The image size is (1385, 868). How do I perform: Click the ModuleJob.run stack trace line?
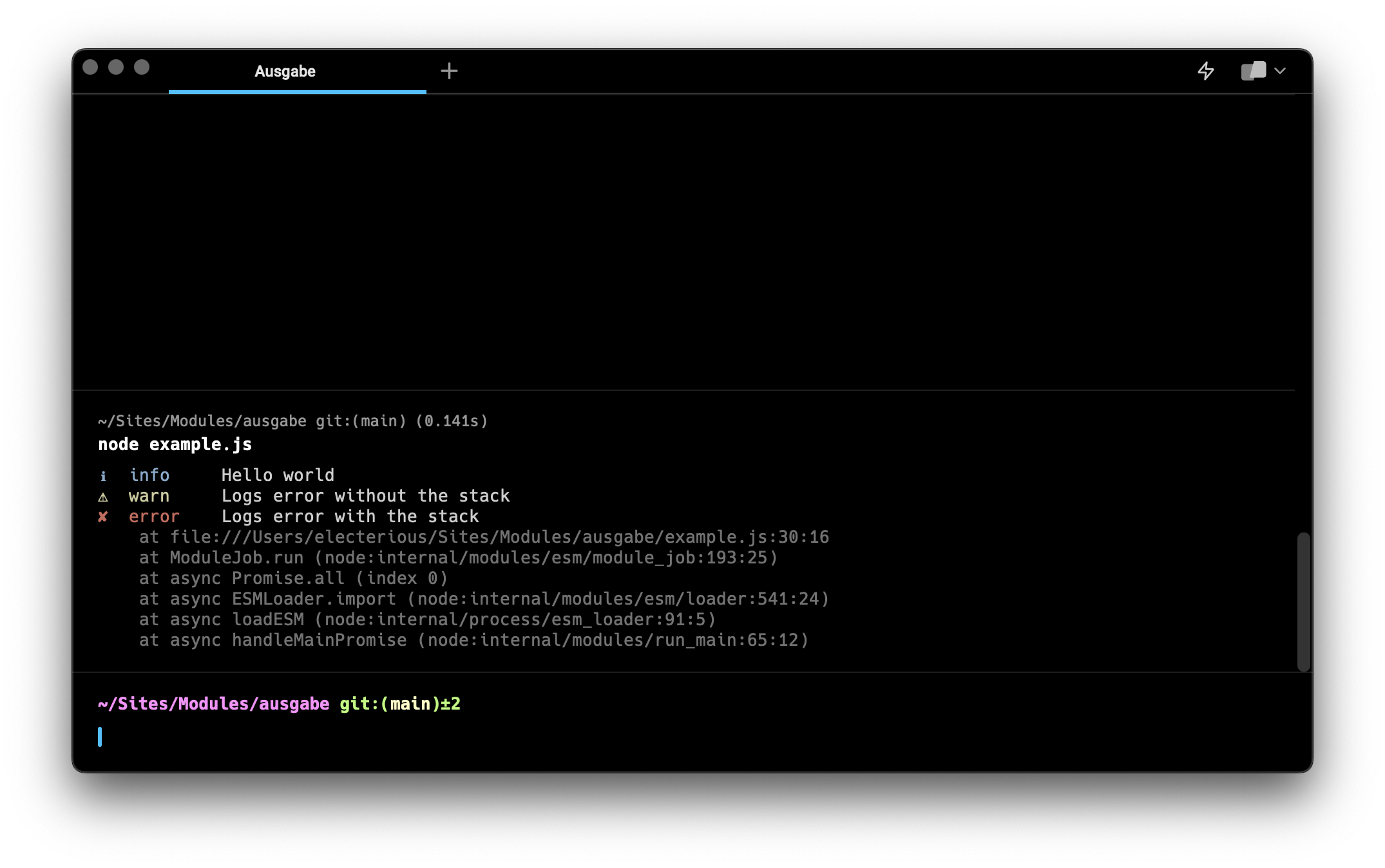tap(457, 558)
